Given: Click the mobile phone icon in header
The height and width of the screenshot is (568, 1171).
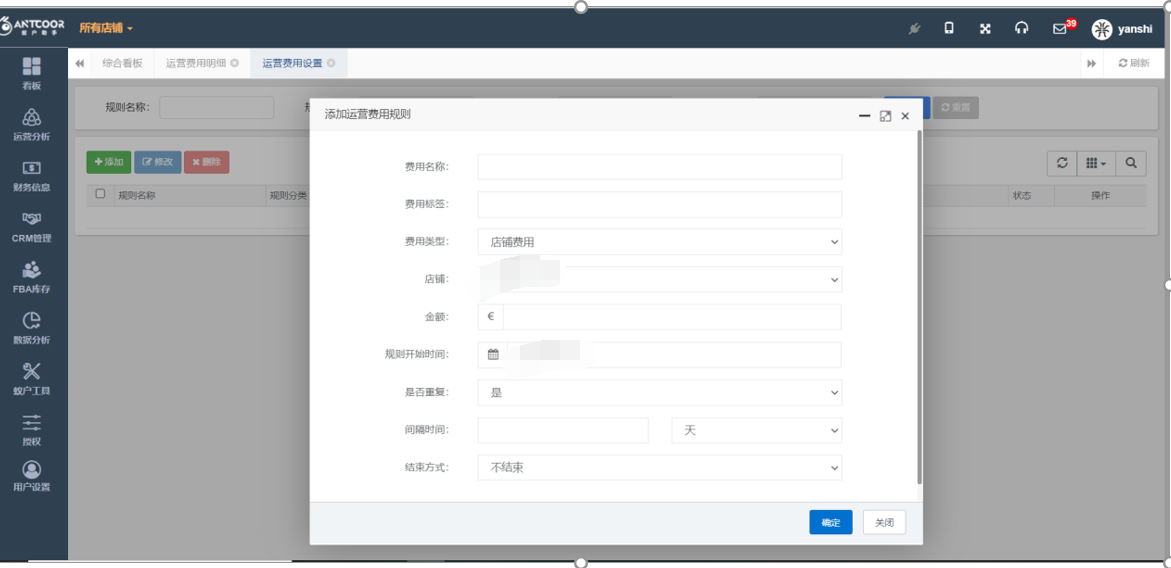Looking at the screenshot, I should pyautogui.click(x=949, y=29).
